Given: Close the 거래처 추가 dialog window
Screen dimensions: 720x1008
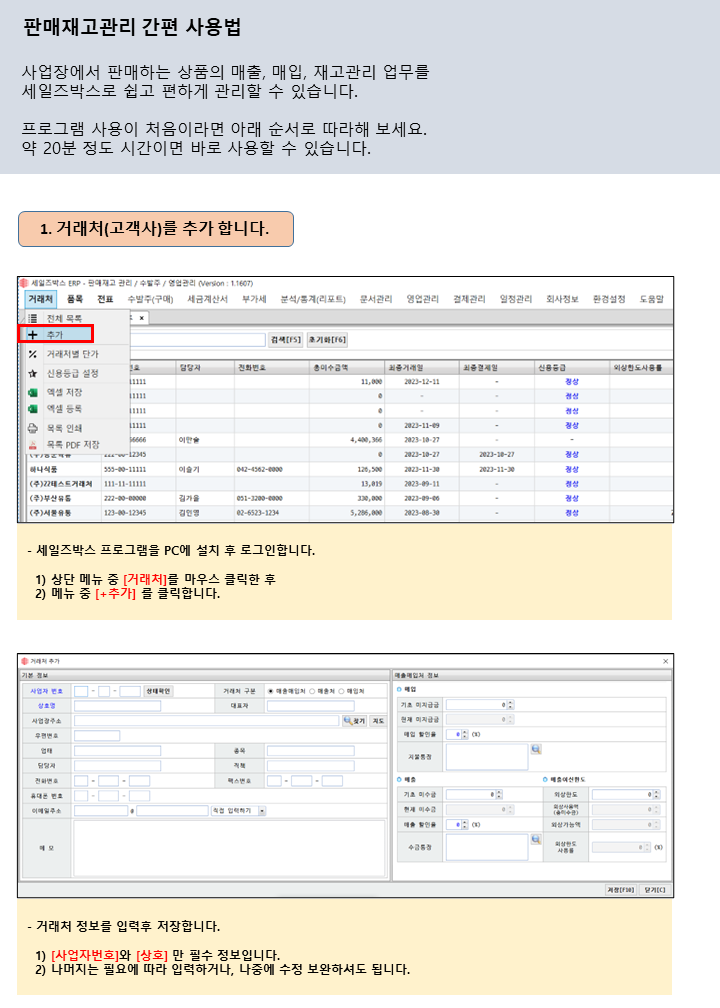Looking at the screenshot, I should pos(665,661).
